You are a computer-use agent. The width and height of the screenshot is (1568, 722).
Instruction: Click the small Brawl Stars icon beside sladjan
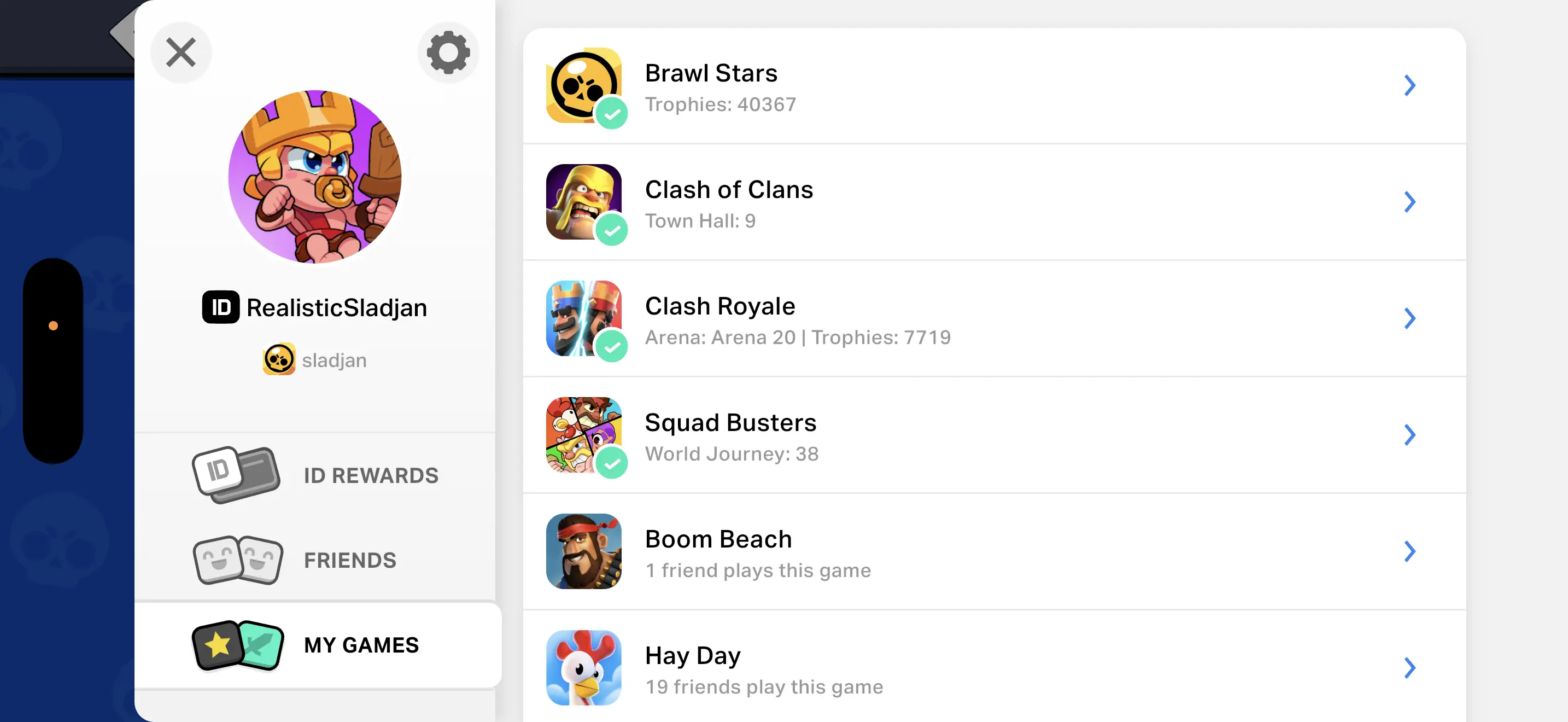click(x=279, y=360)
